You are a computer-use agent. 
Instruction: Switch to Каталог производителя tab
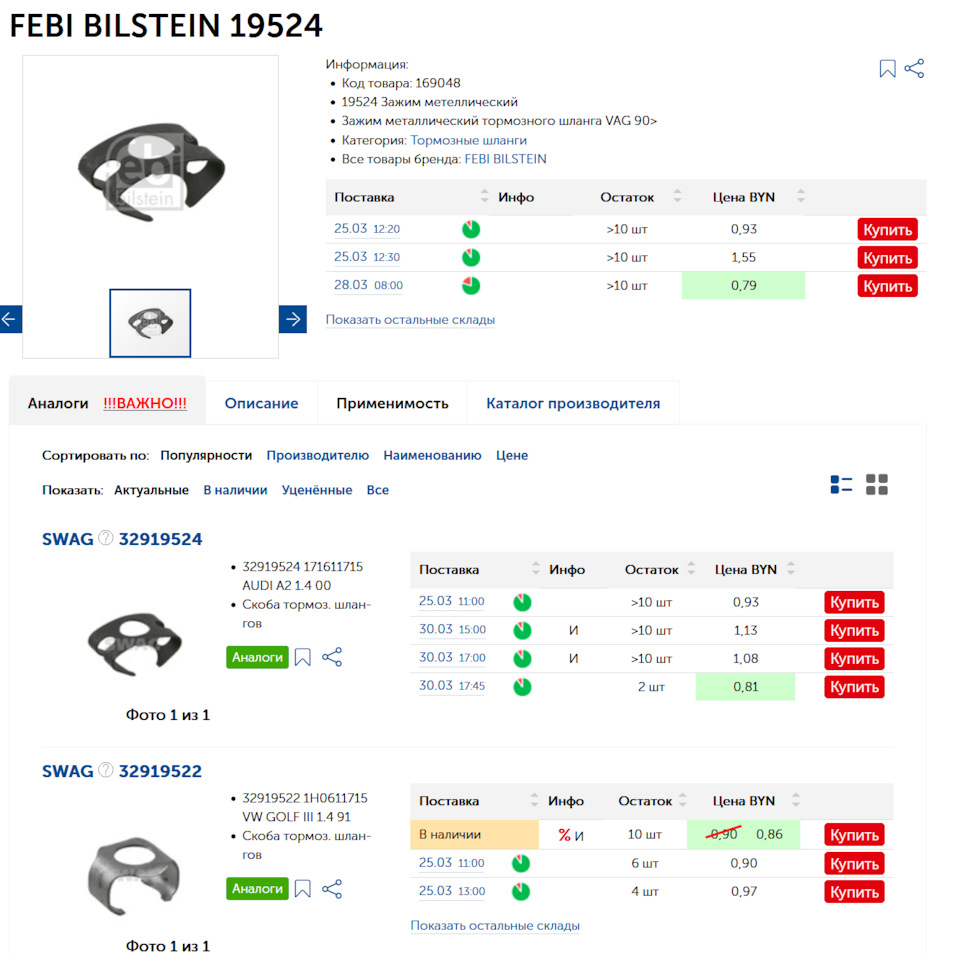573,404
